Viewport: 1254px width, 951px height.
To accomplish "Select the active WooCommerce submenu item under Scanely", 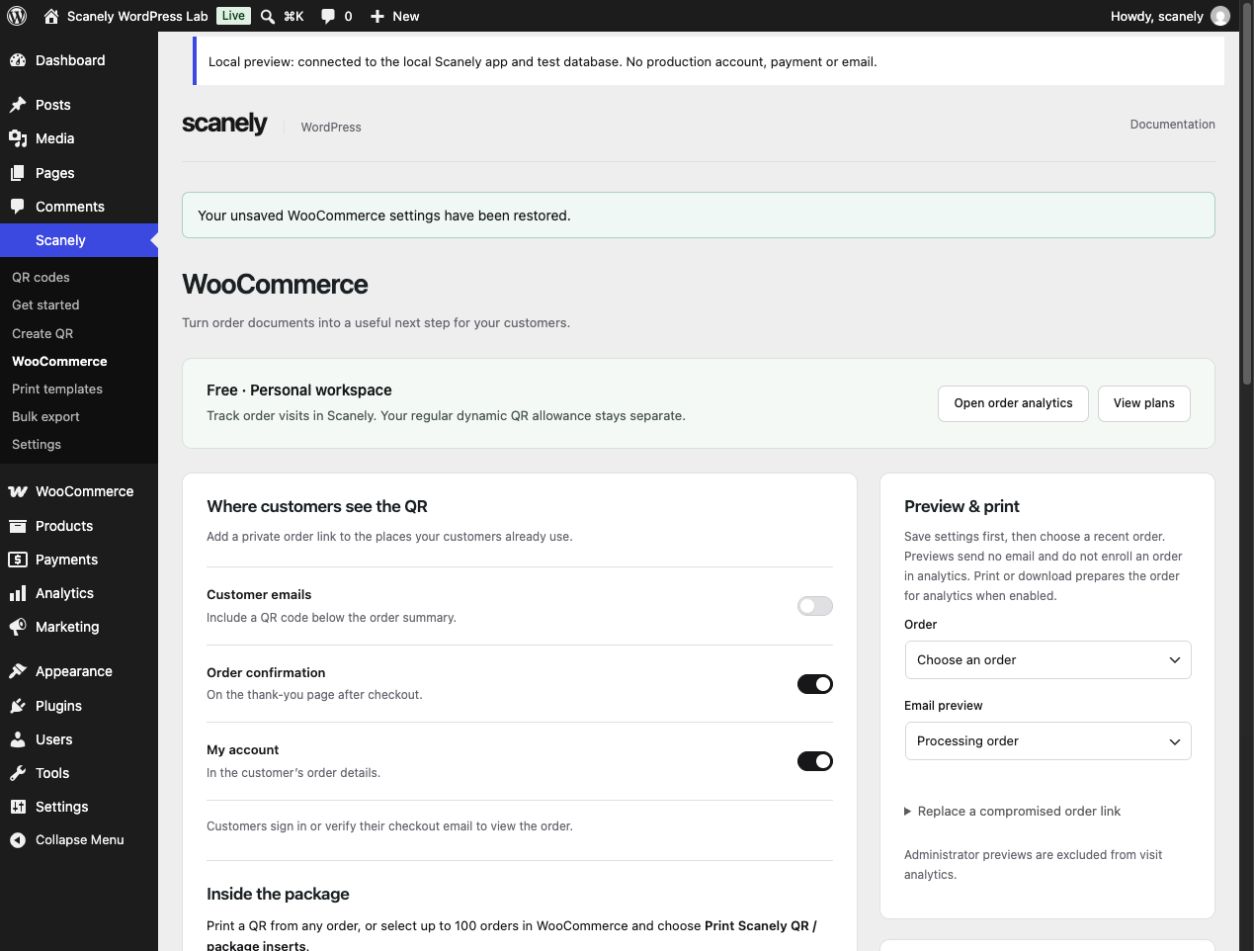I will pyautogui.click(x=59, y=361).
